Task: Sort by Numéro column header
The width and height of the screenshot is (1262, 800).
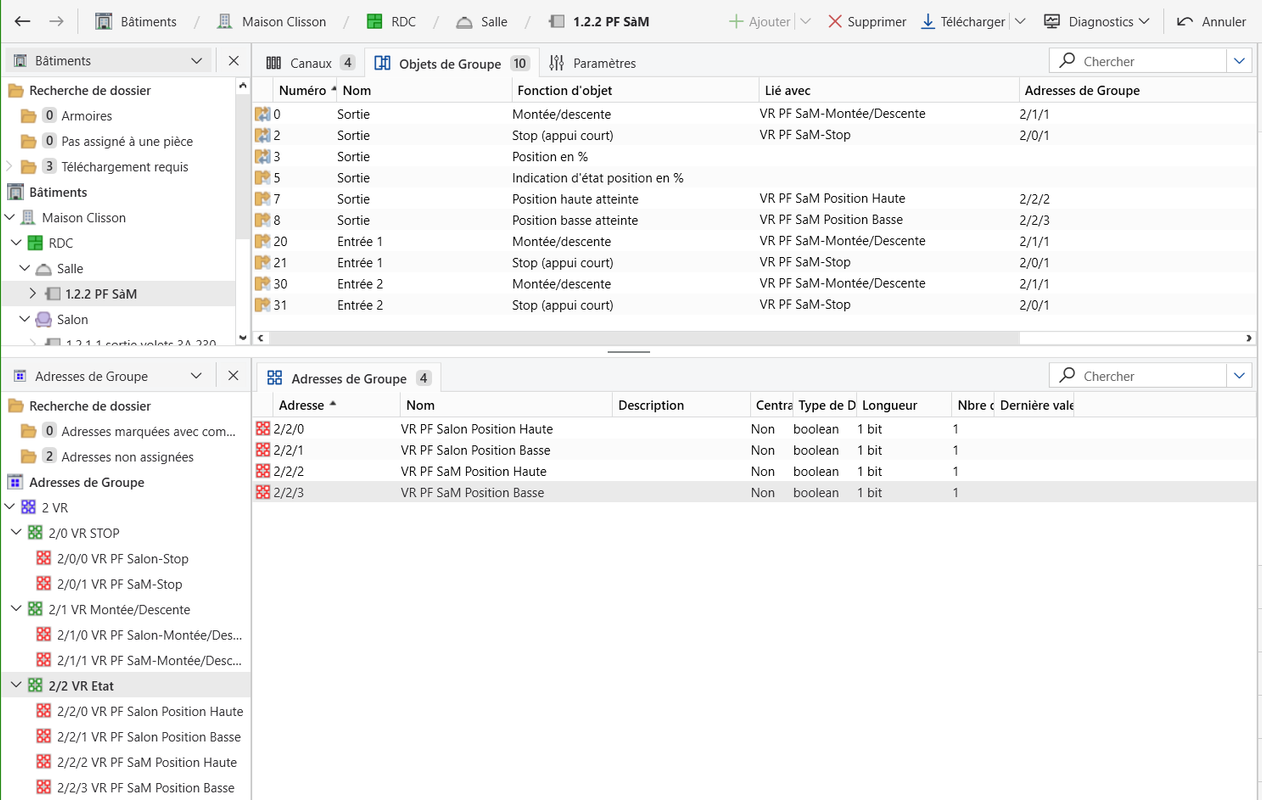Action: point(304,90)
